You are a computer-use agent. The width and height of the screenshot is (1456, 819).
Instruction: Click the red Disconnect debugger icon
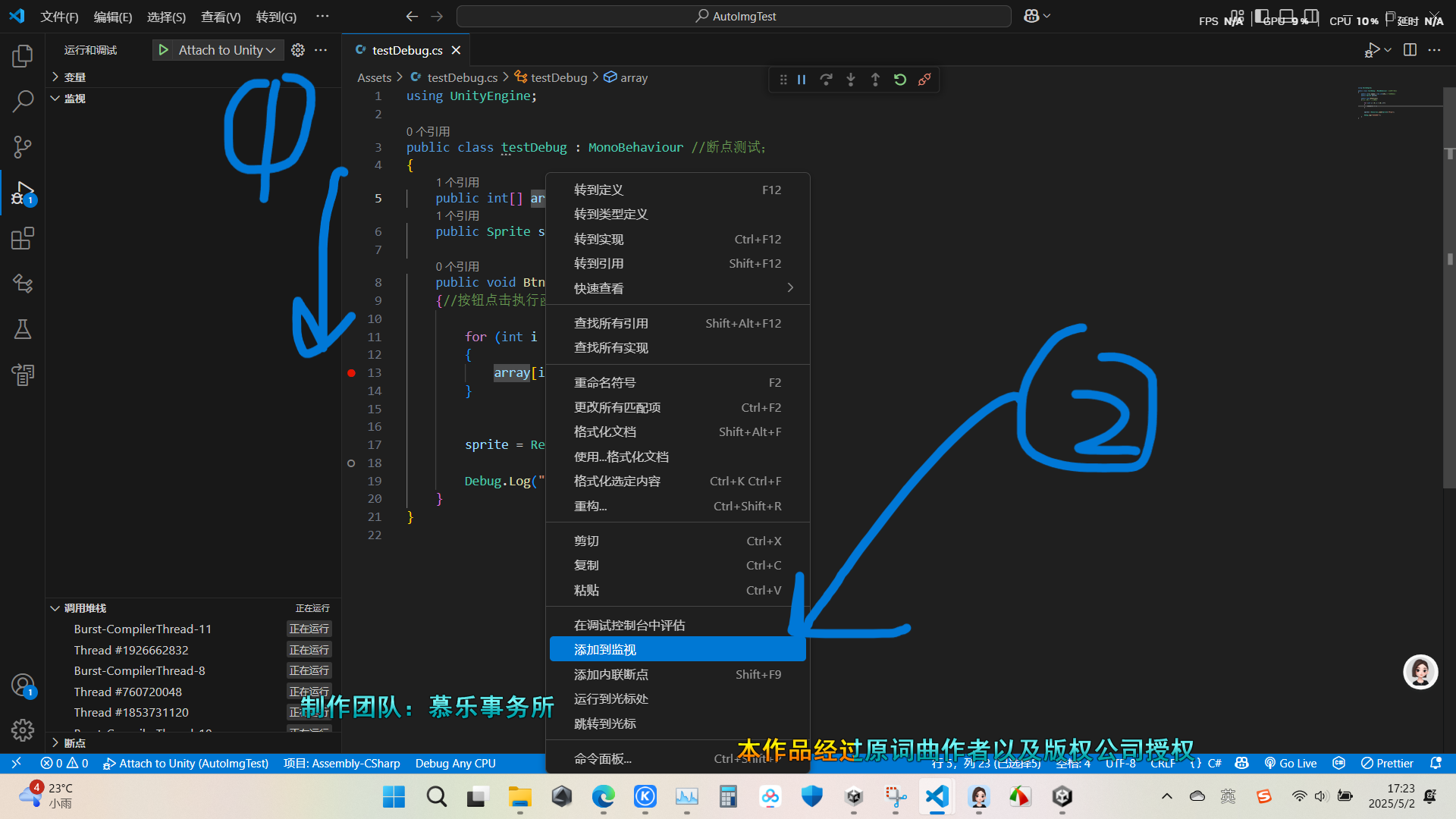tap(924, 79)
